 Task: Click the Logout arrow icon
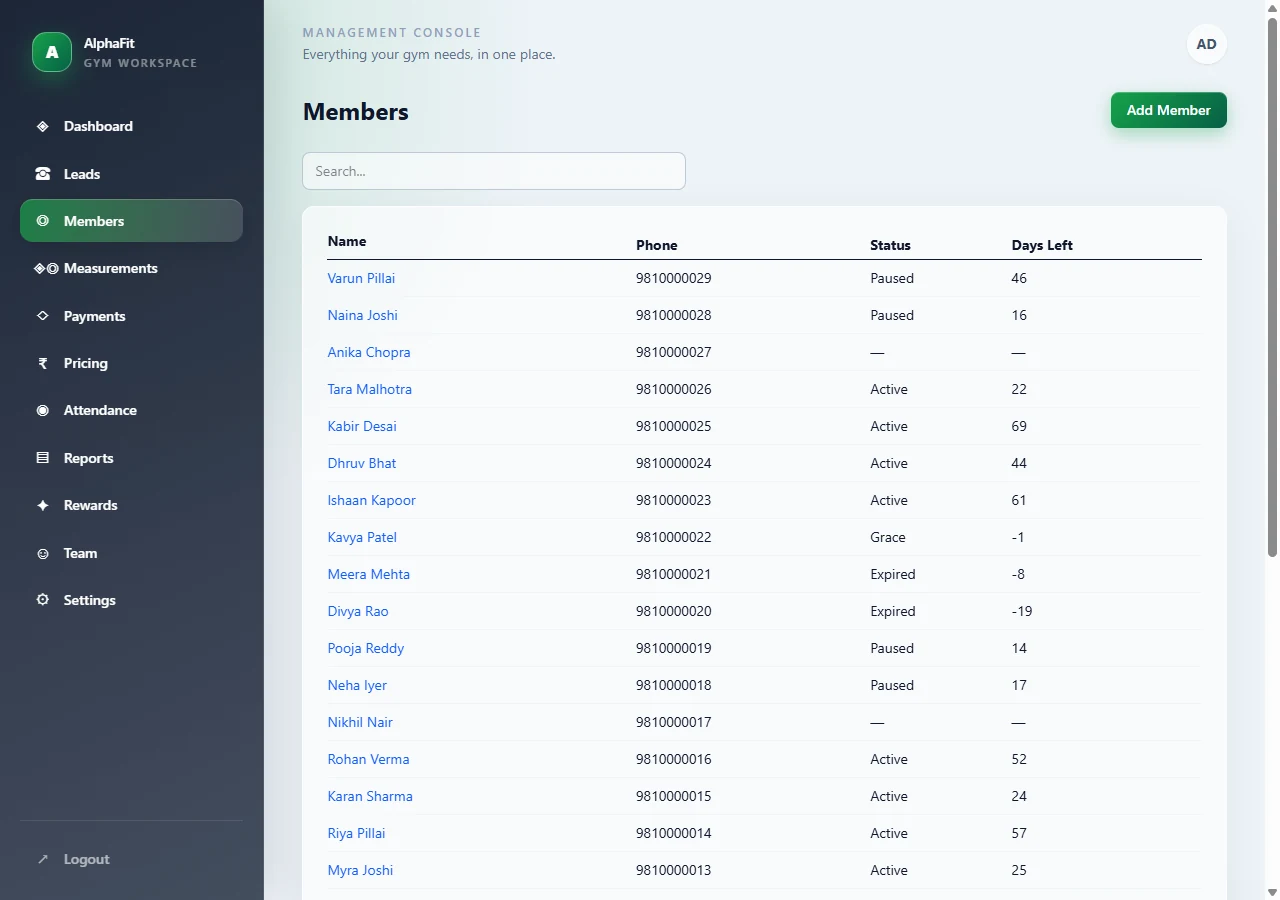42,859
